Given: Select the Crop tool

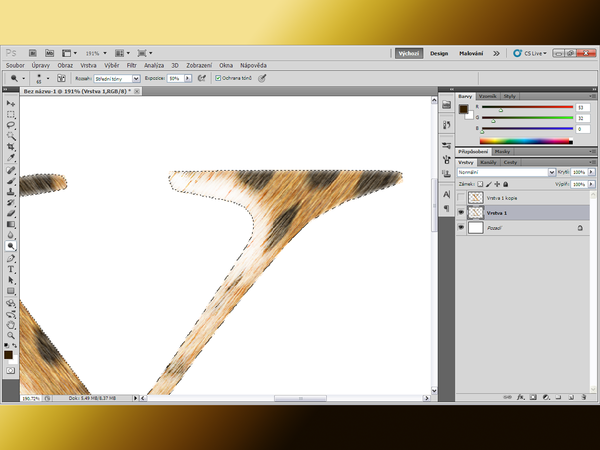Looking at the screenshot, I should pyautogui.click(x=11, y=147).
